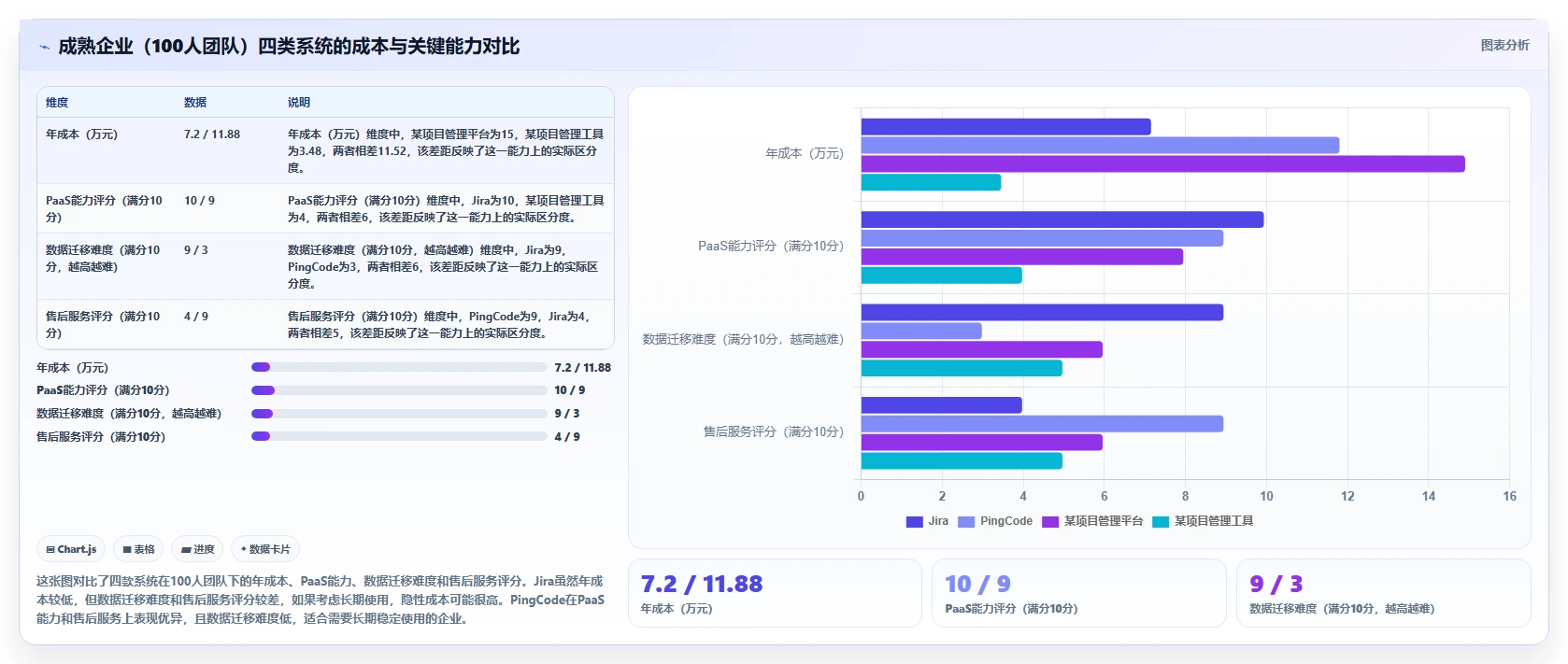Screen dimensions: 1568x664
Task: Click the 图表分析 label in the header
Action: 1504,45
